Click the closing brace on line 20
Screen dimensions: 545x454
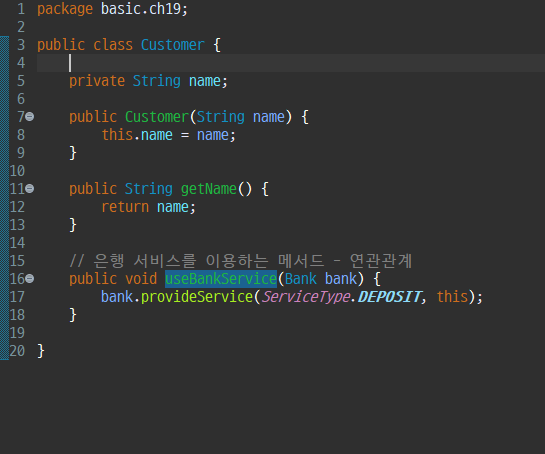41,351
